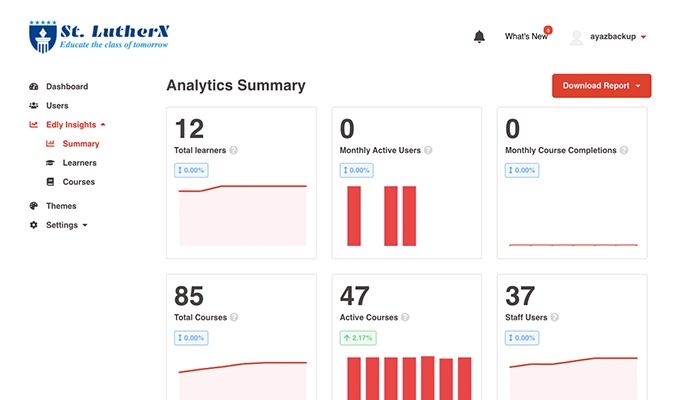Click the Active Courses help icon
The height and width of the screenshot is (400, 700).
tap(405, 317)
